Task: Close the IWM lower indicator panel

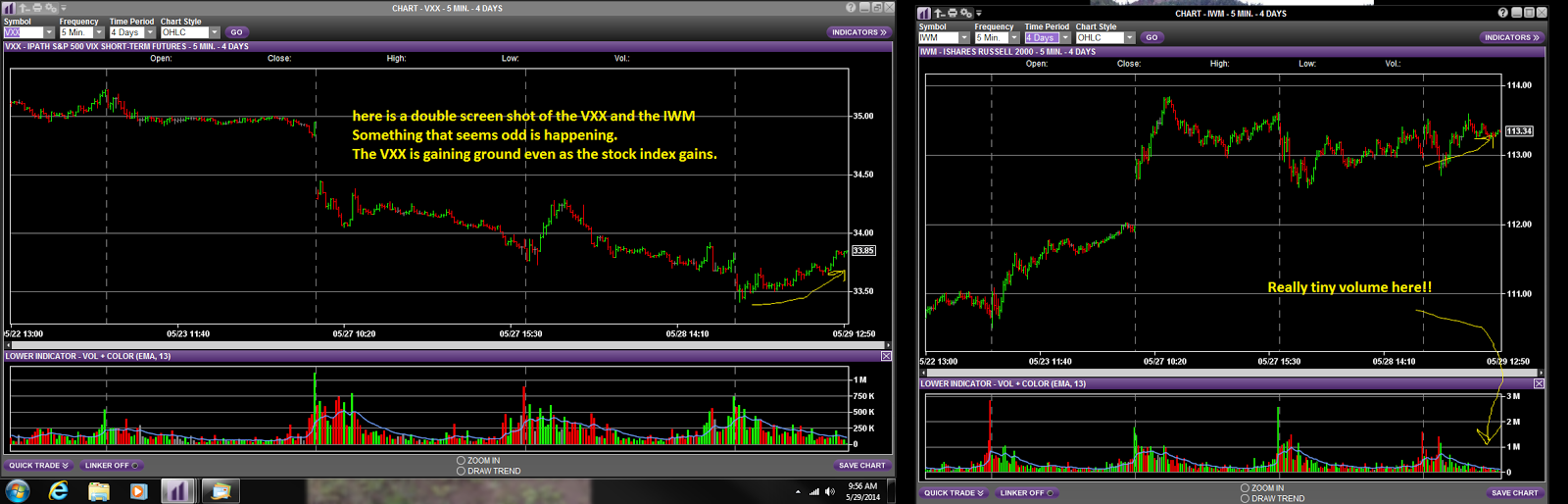Action: (1539, 383)
